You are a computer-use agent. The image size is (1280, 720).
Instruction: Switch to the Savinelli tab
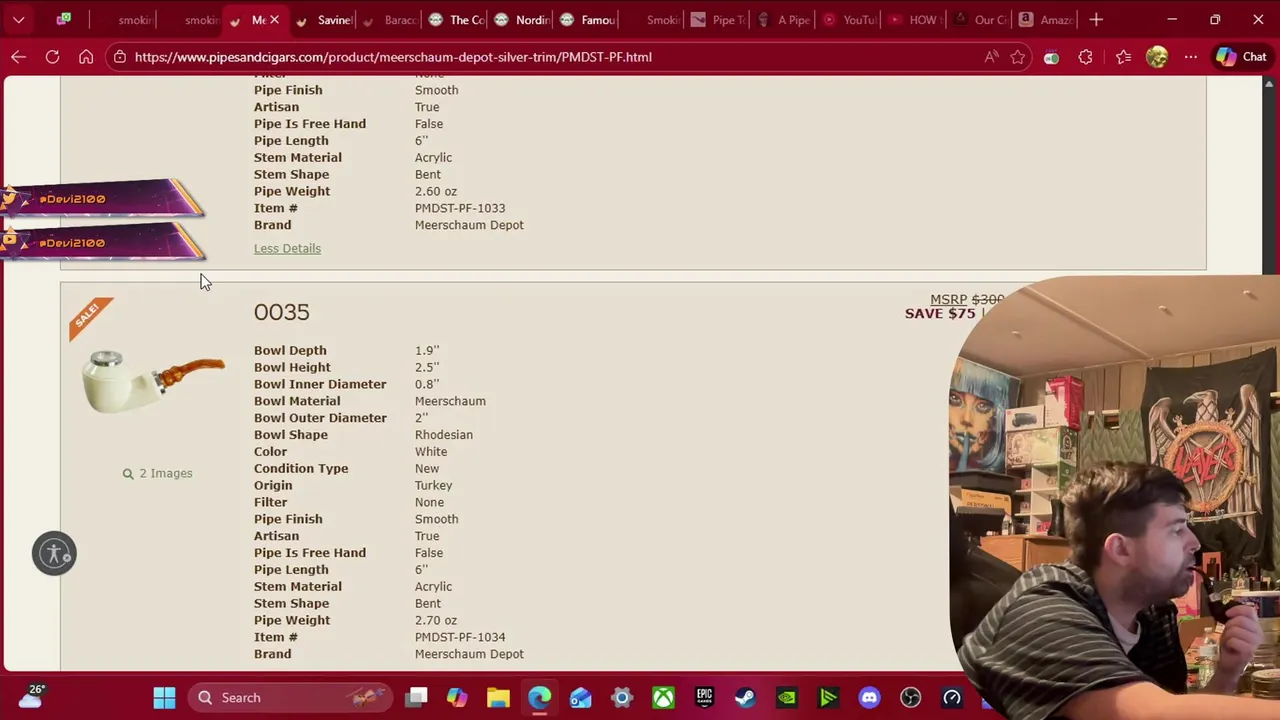[324, 19]
